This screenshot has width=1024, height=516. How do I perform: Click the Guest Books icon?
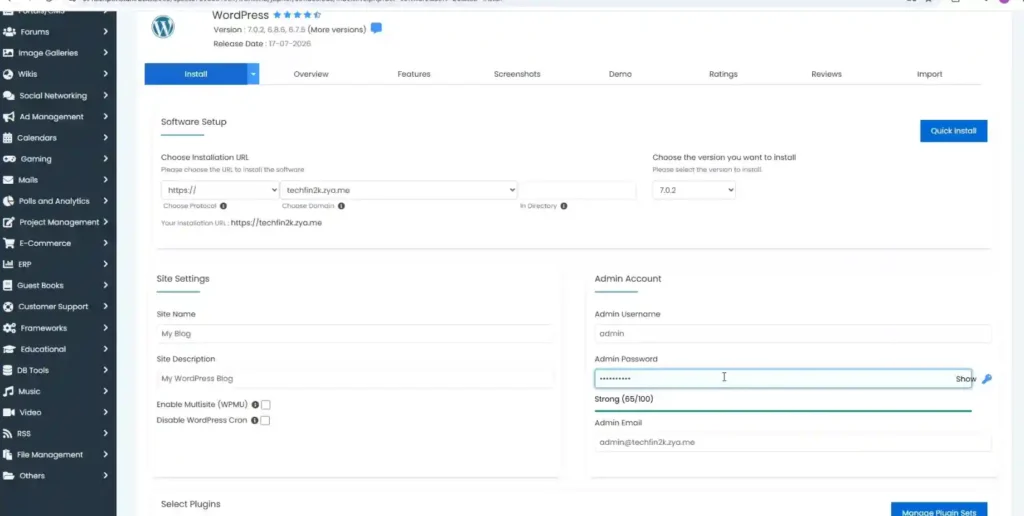8,285
